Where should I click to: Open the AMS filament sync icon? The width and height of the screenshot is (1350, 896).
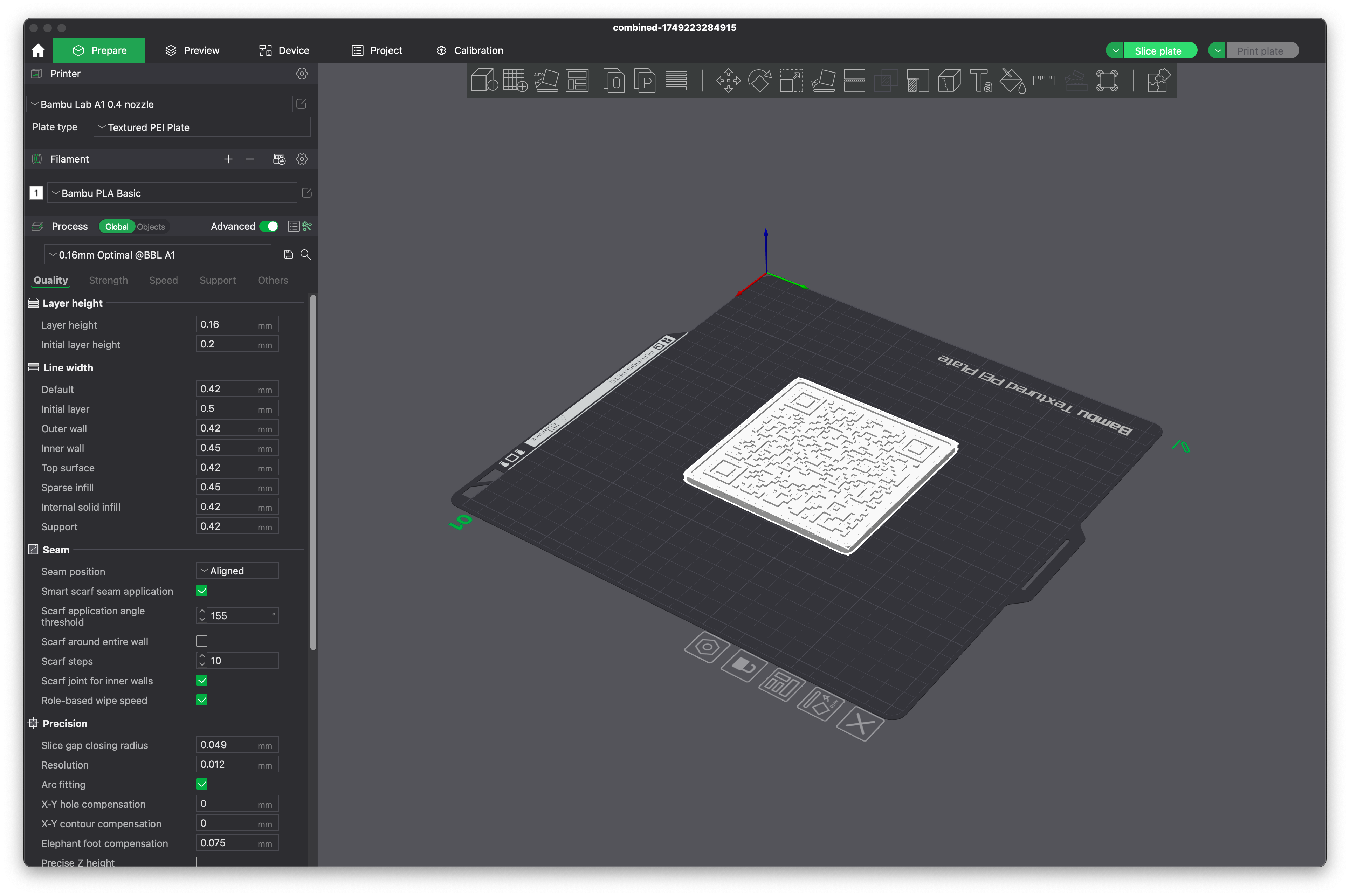click(279, 159)
